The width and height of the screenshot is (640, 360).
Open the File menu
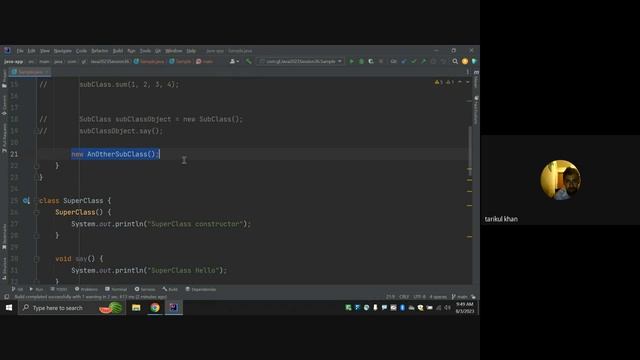click(x=20, y=51)
